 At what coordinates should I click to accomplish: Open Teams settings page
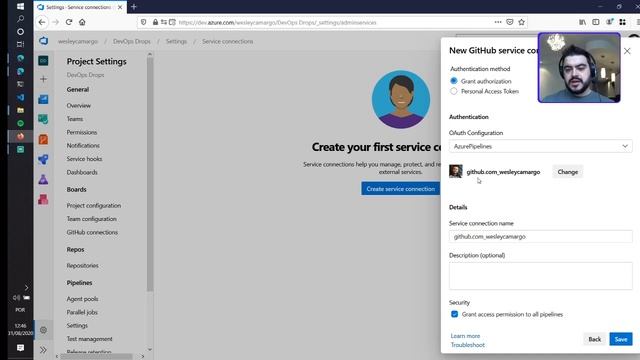coord(75,119)
